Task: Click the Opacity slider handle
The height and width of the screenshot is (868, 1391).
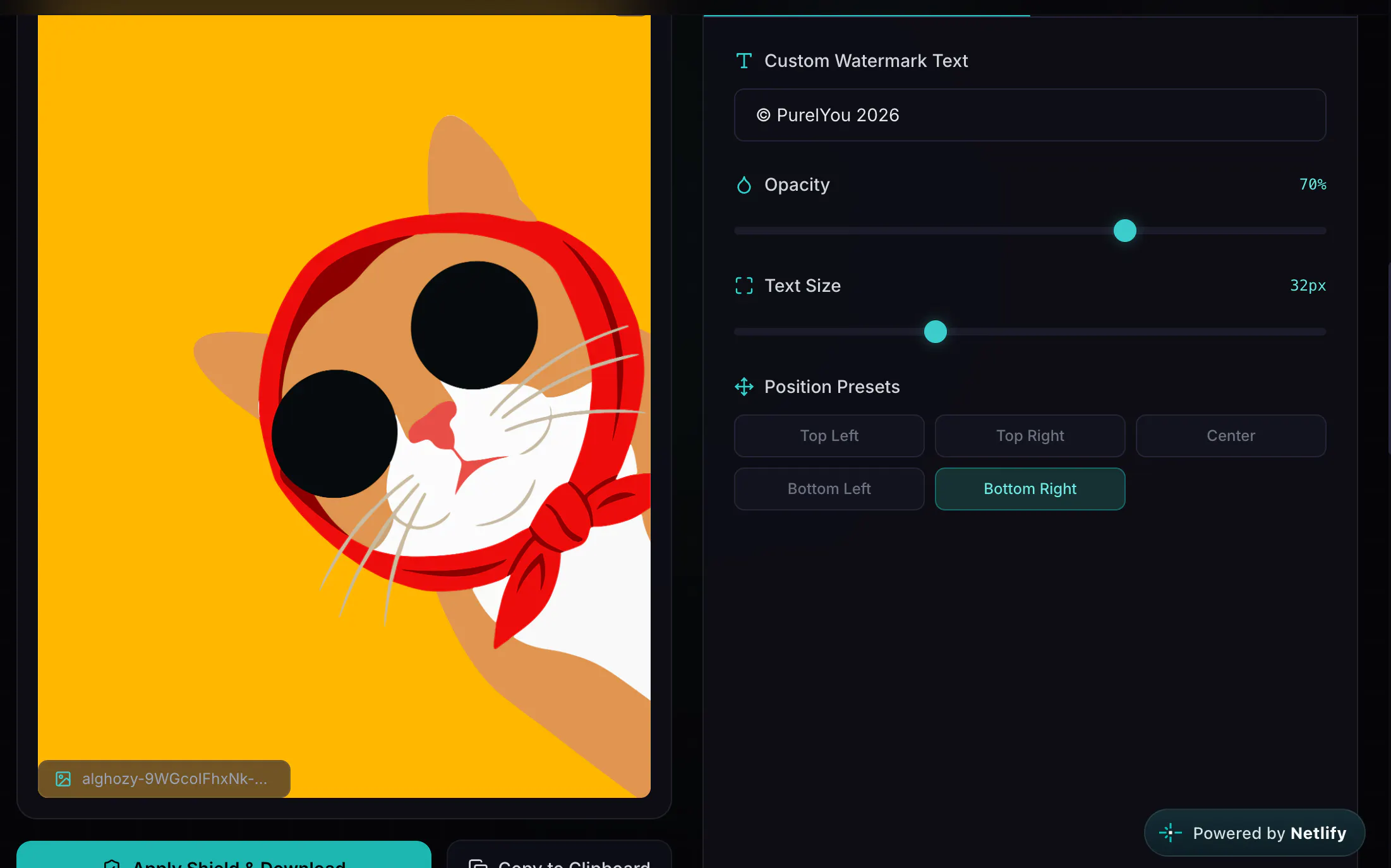Action: point(1124,231)
